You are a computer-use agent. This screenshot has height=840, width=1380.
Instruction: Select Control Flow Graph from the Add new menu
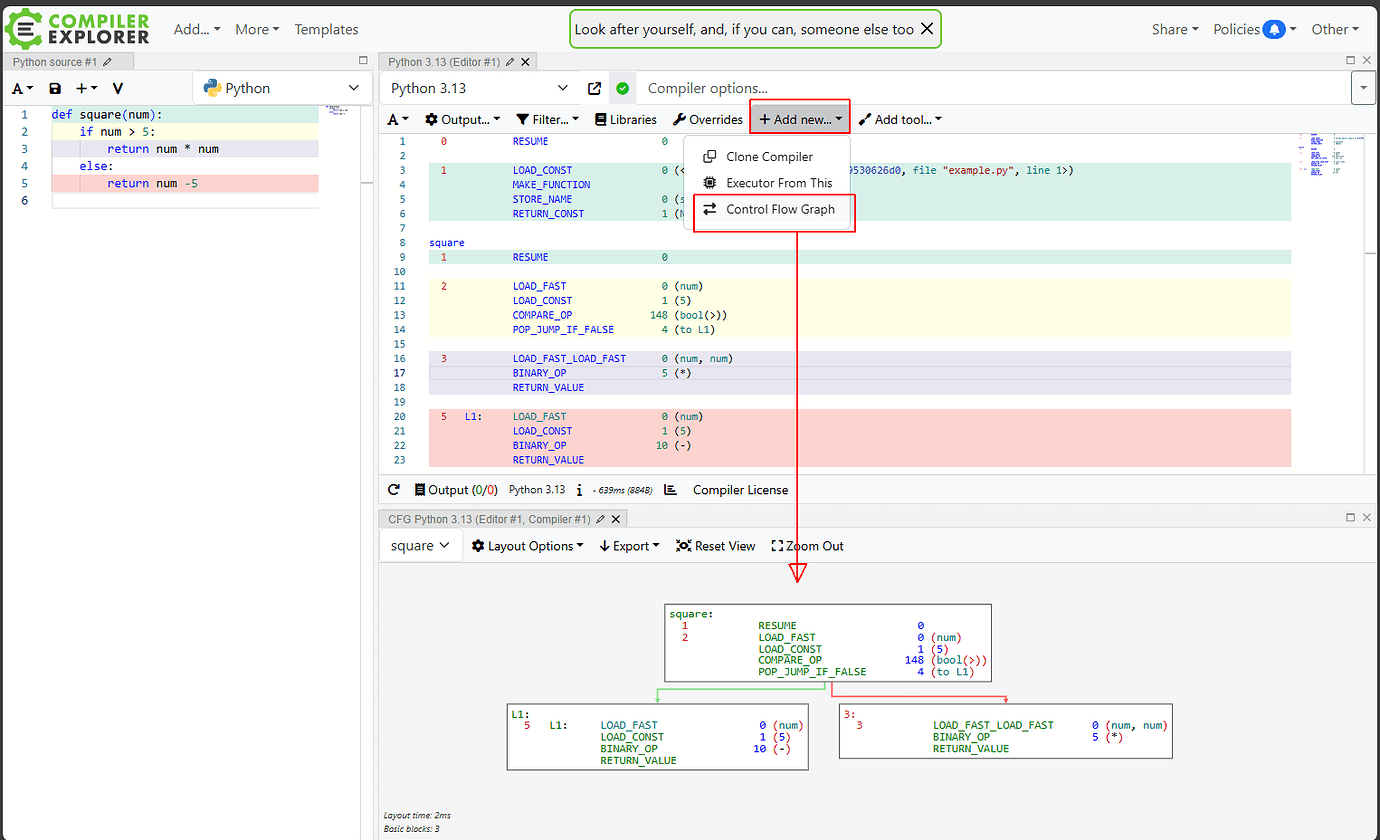[x=774, y=210]
